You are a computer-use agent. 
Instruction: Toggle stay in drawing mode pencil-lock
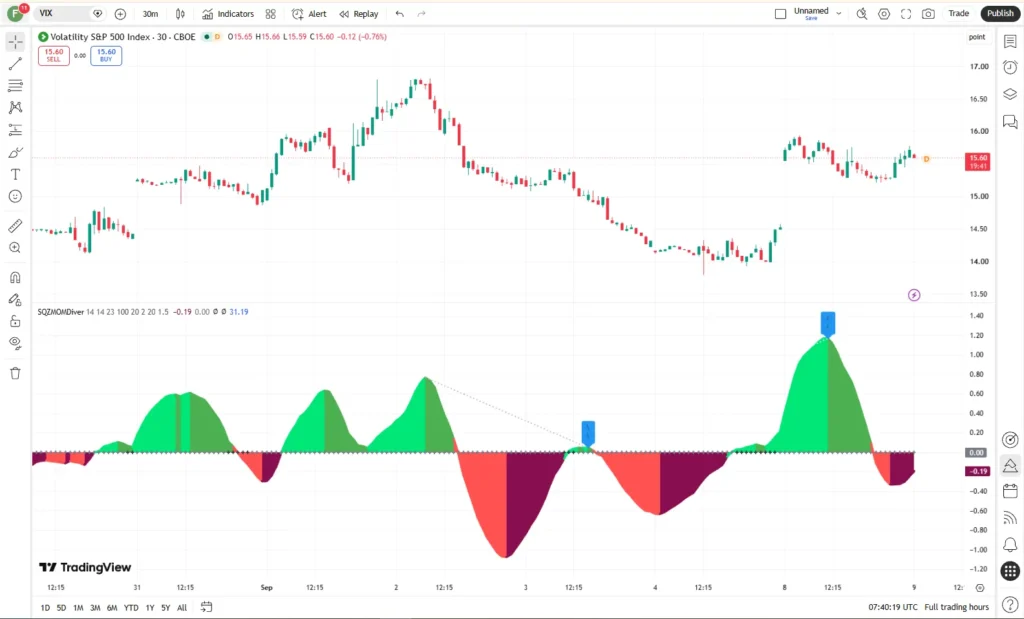[15, 300]
